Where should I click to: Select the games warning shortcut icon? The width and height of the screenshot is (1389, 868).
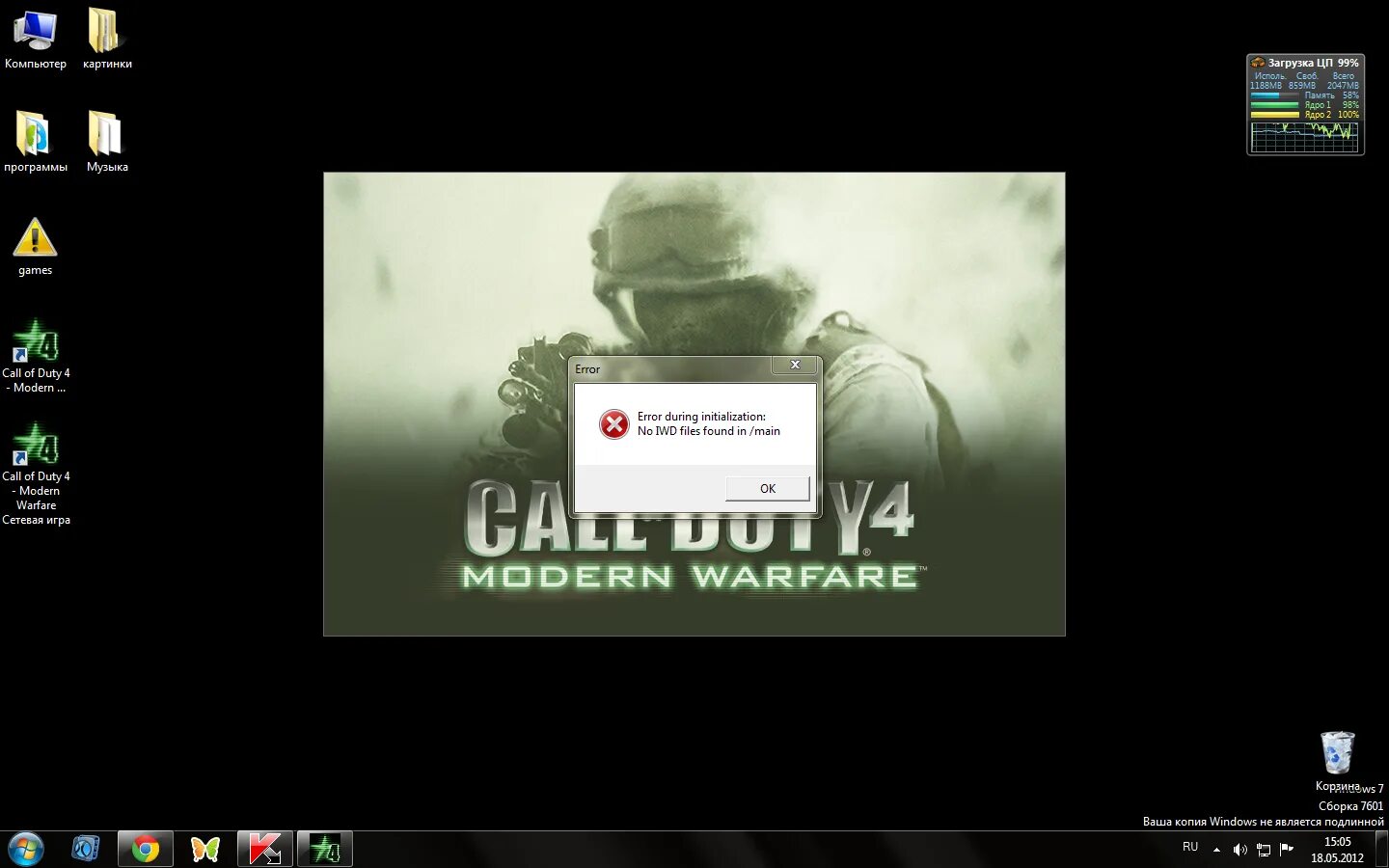tap(36, 247)
